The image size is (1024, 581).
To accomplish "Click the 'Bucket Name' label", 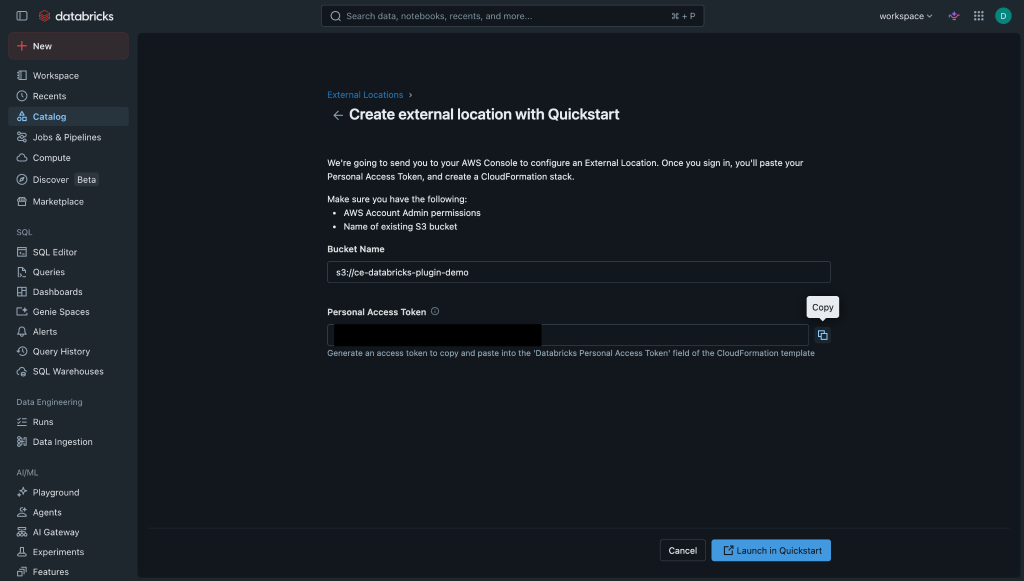I will tap(356, 249).
